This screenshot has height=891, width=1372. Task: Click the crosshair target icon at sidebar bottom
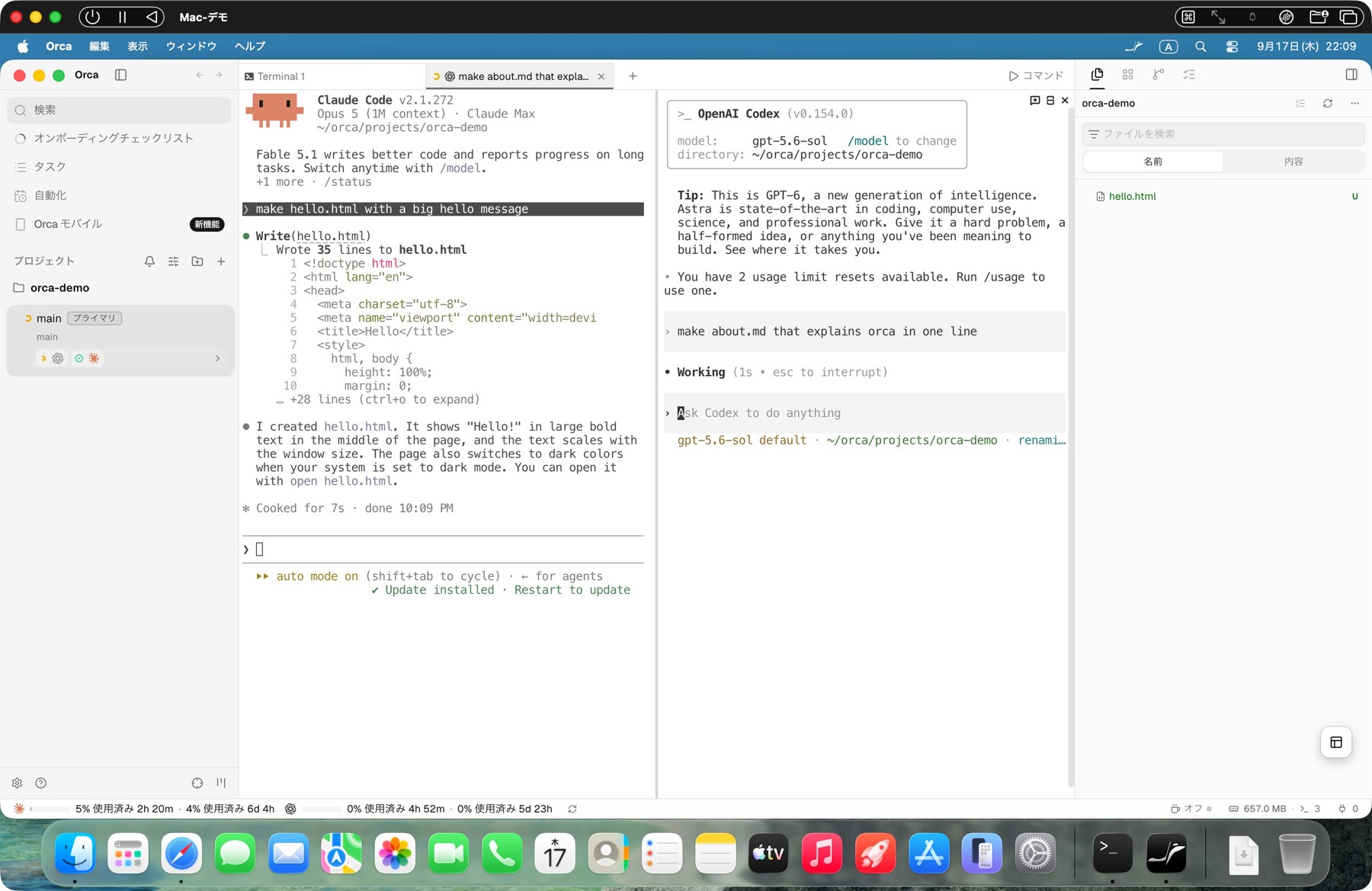[x=197, y=783]
